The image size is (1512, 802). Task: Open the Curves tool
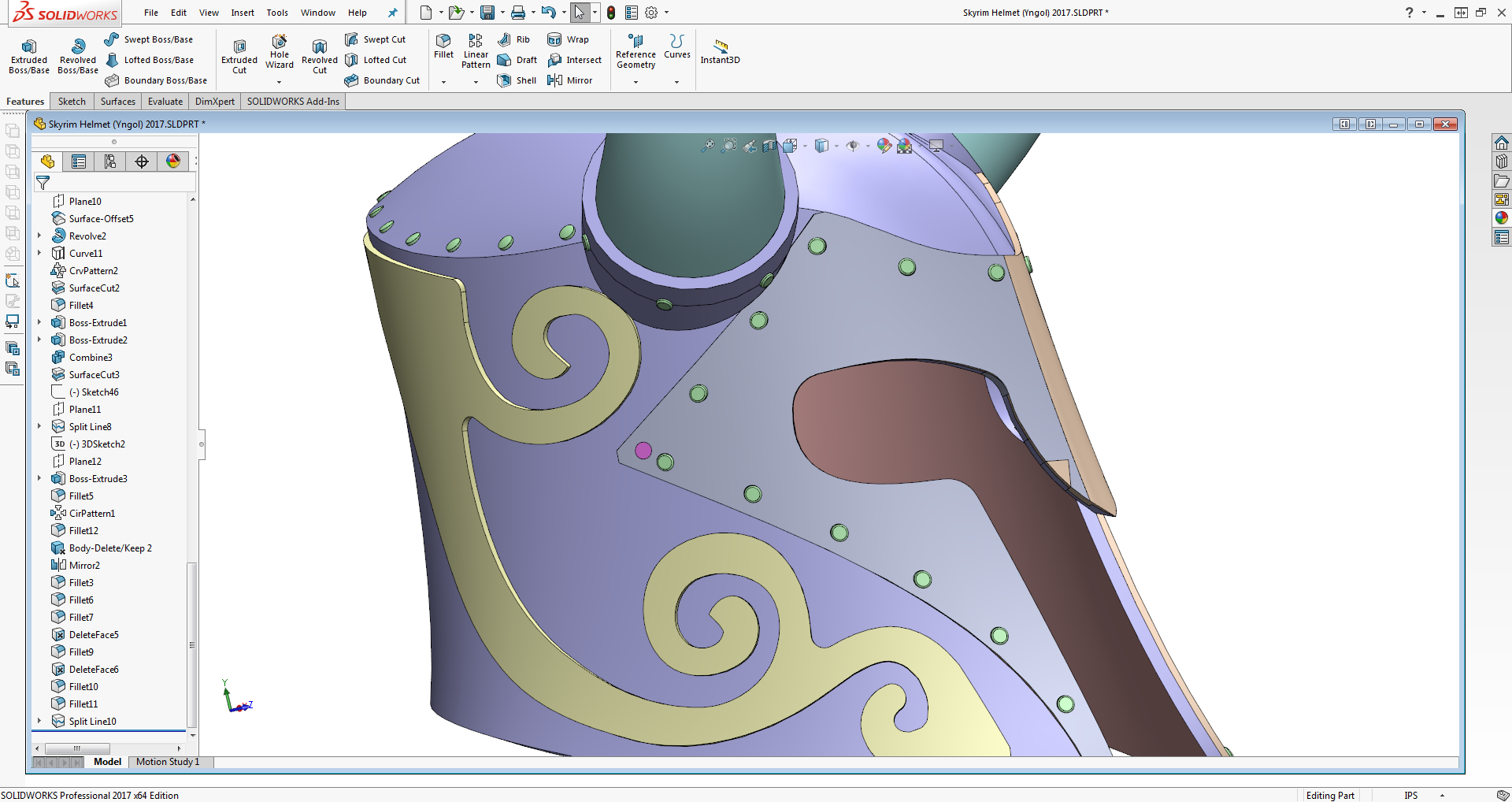click(x=676, y=46)
